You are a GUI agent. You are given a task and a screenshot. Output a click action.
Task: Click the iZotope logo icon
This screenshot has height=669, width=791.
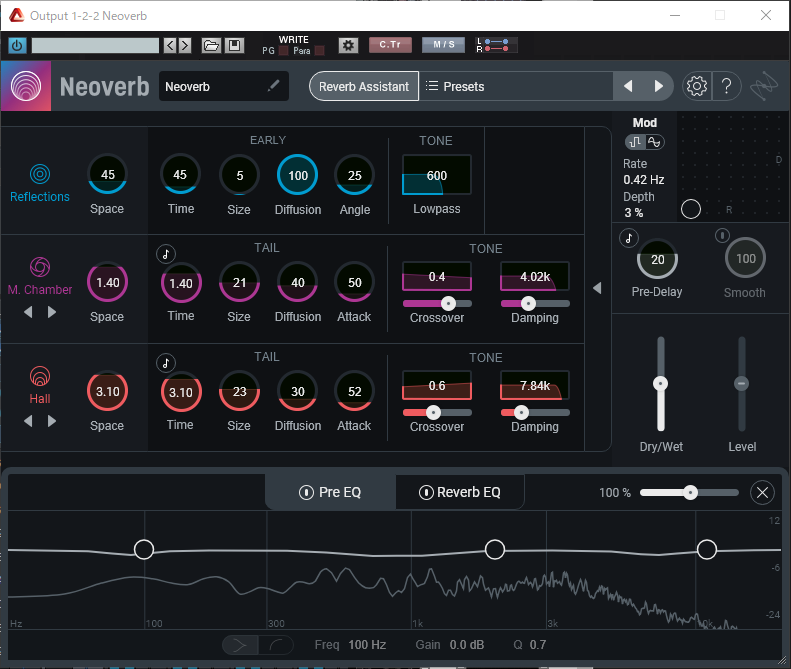[x=764, y=86]
